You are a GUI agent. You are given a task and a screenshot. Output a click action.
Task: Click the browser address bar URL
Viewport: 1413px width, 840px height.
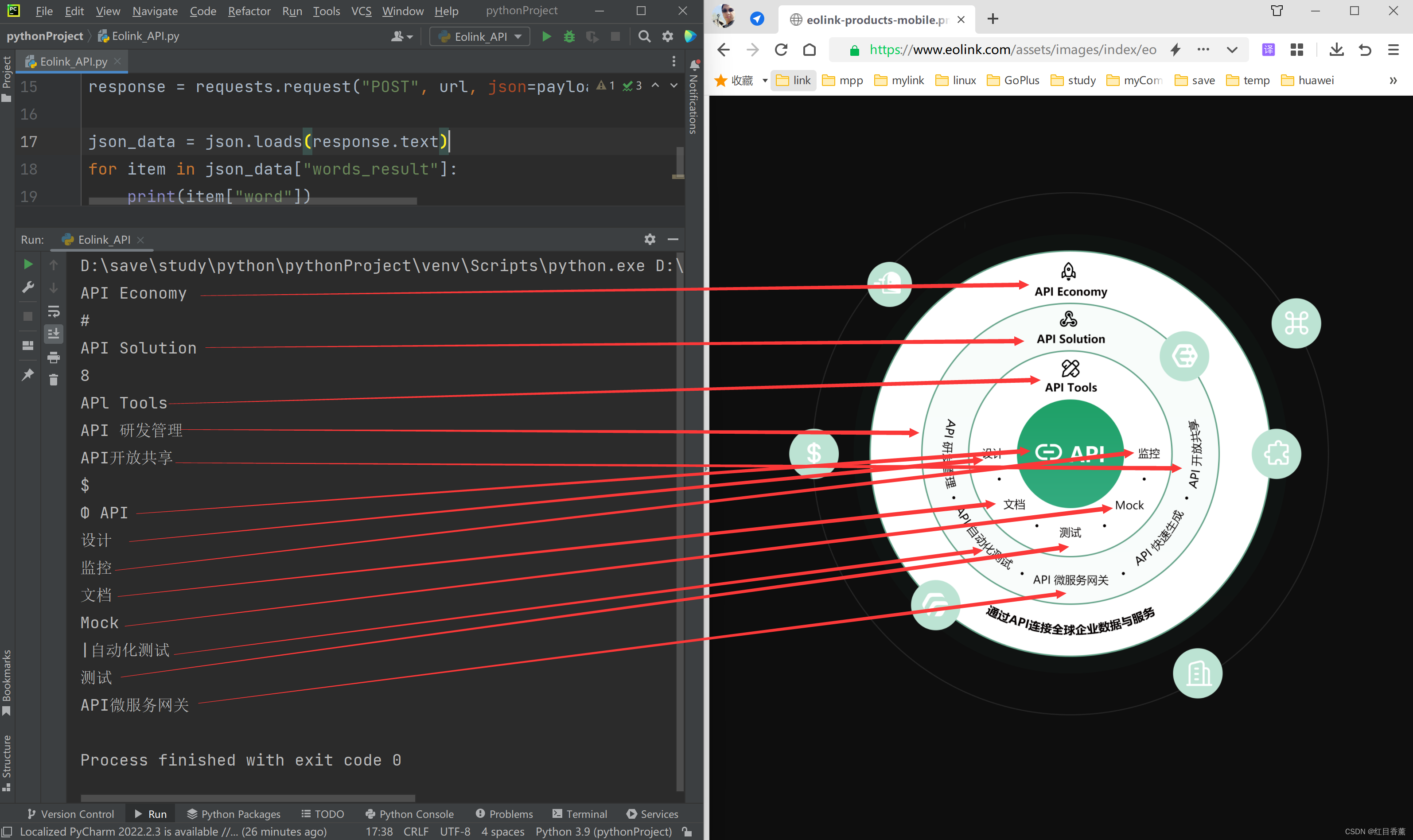pyautogui.click(x=1013, y=50)
